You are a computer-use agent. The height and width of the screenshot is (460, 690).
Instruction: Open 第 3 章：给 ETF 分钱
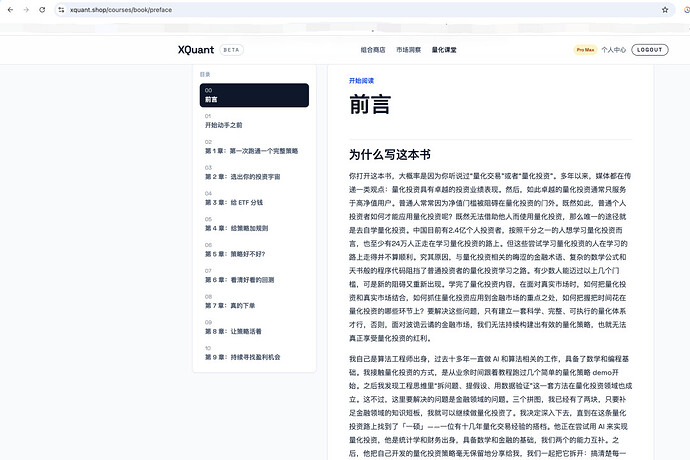point(254,198)
